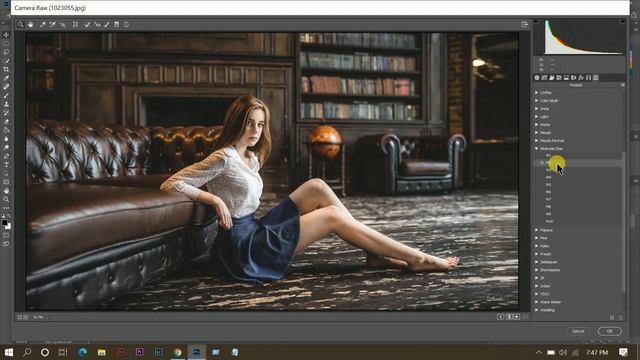Select the Targeted Adjustment tool
Viewport: 640px width, 360px height.
(x=62, y=24)
